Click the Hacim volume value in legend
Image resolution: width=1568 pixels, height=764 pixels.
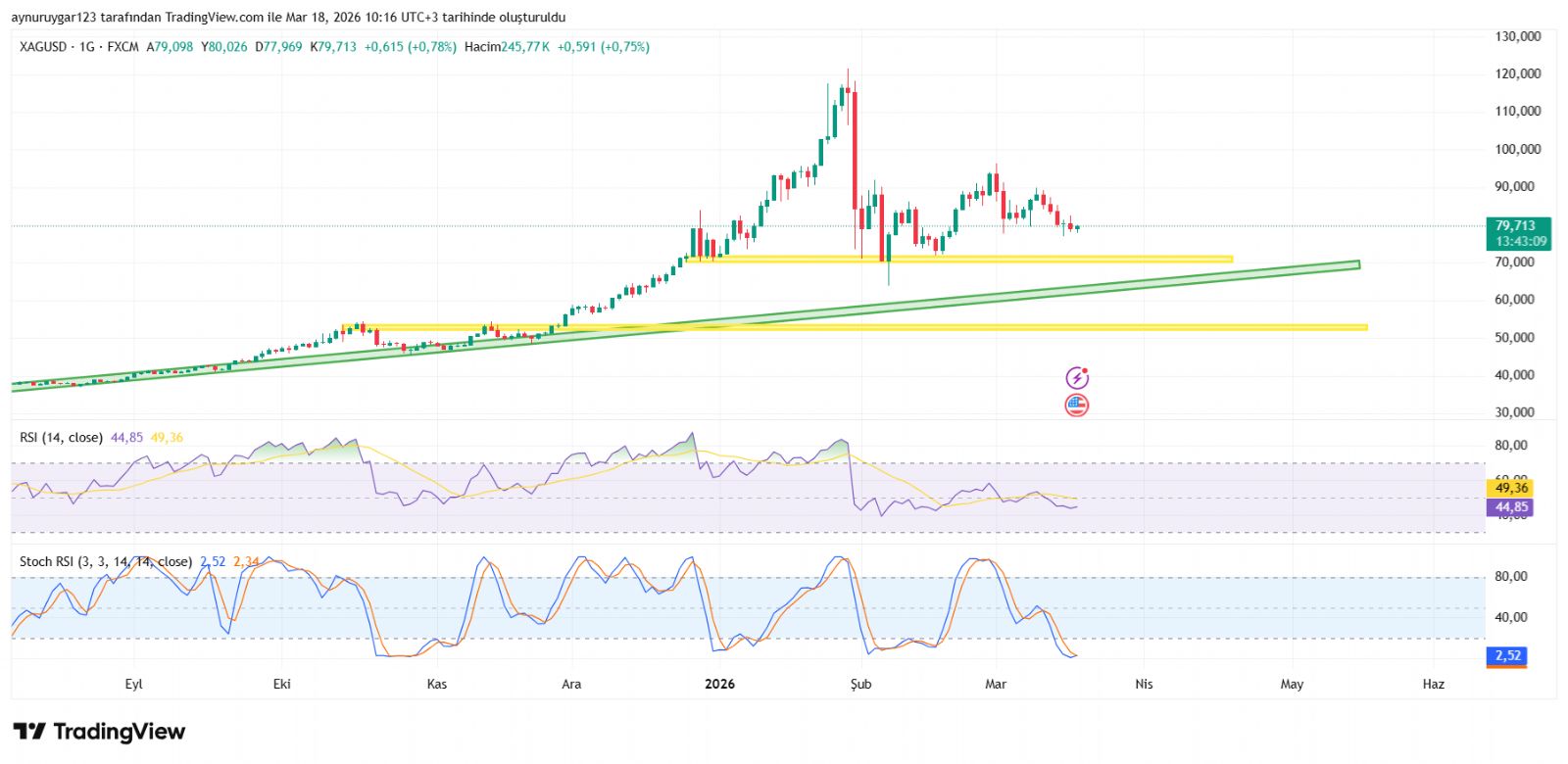525,47
